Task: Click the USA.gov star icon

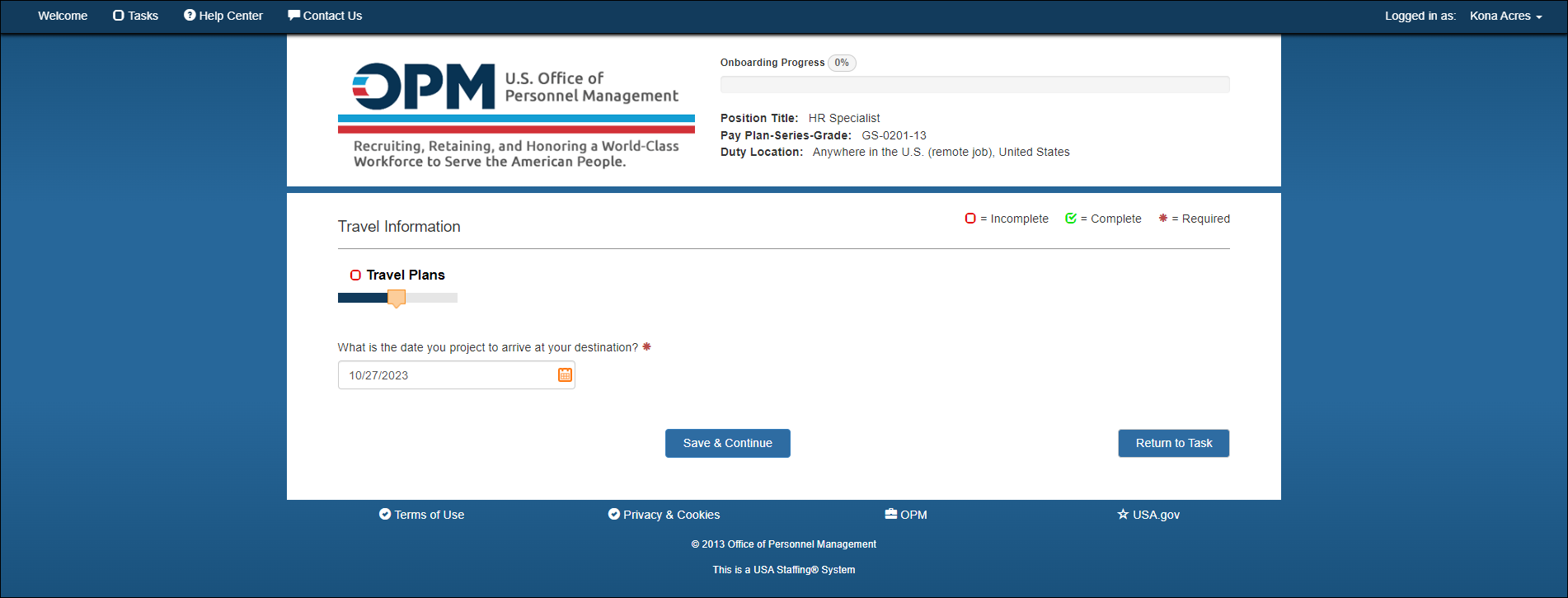Action: [x=1123, y=514]
